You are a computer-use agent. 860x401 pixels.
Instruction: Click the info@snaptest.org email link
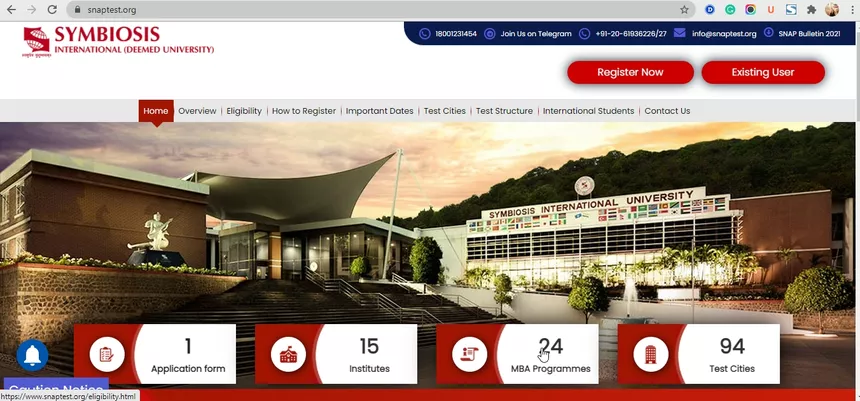click(724, 33)
